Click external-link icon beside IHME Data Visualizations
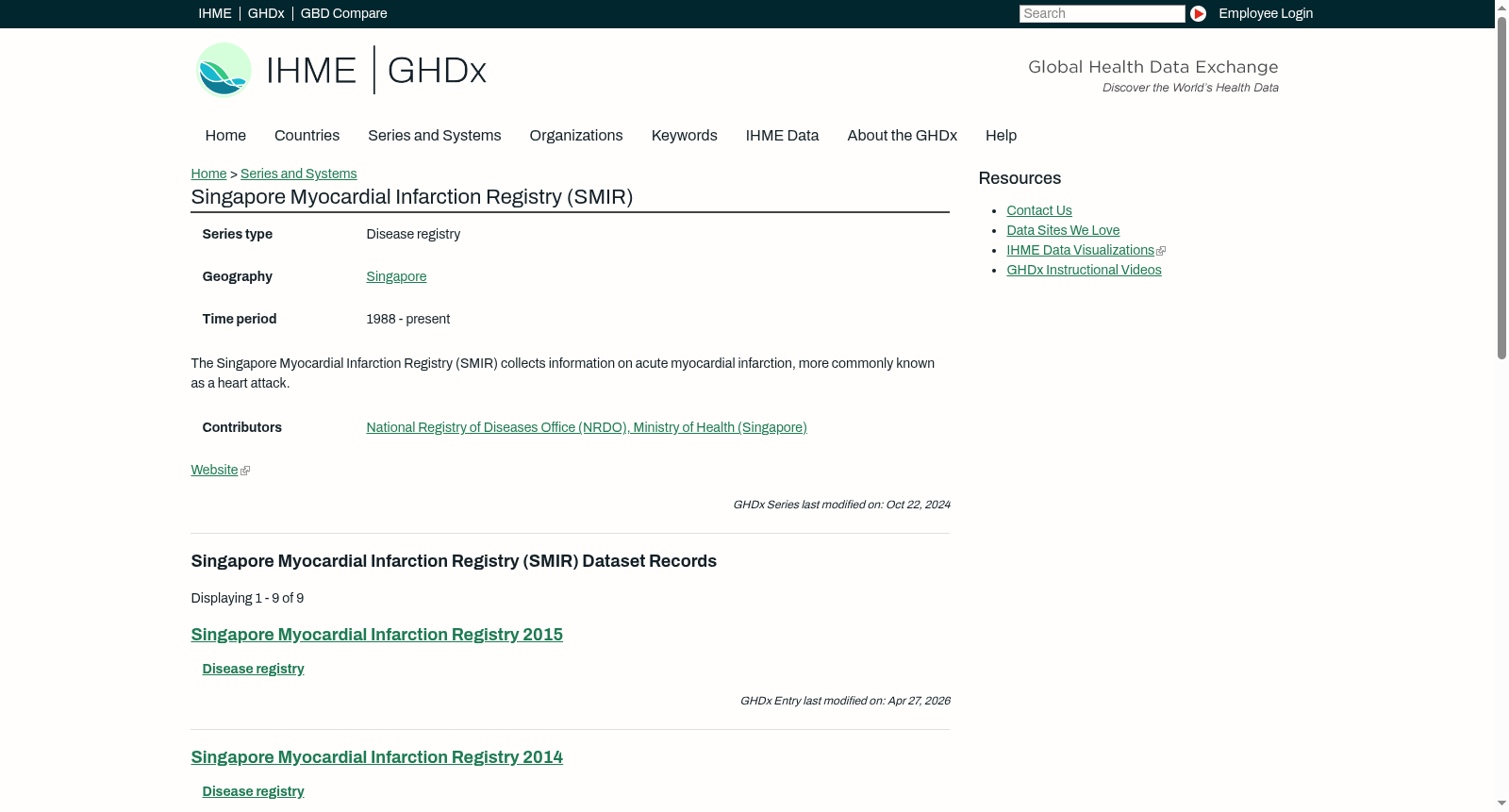 tap(1161, 251)
